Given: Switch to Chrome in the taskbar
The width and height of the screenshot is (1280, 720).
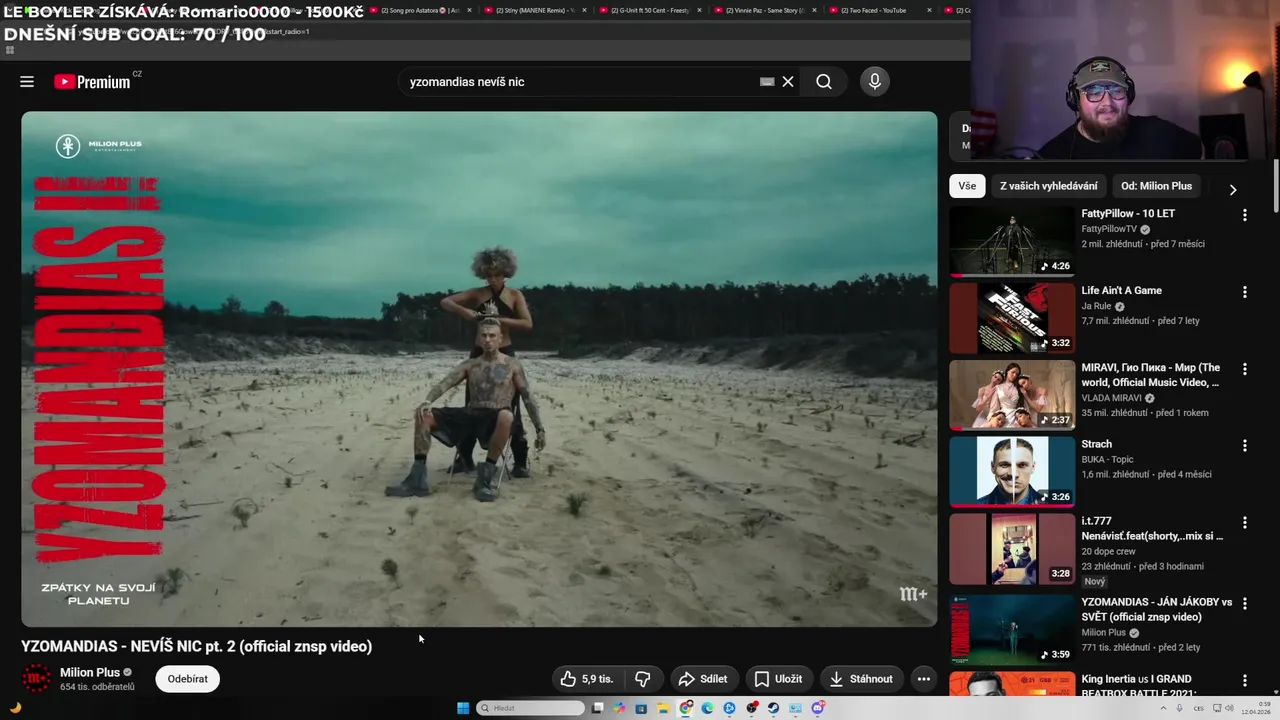Looking at the screenshot, I should (685, 708).
